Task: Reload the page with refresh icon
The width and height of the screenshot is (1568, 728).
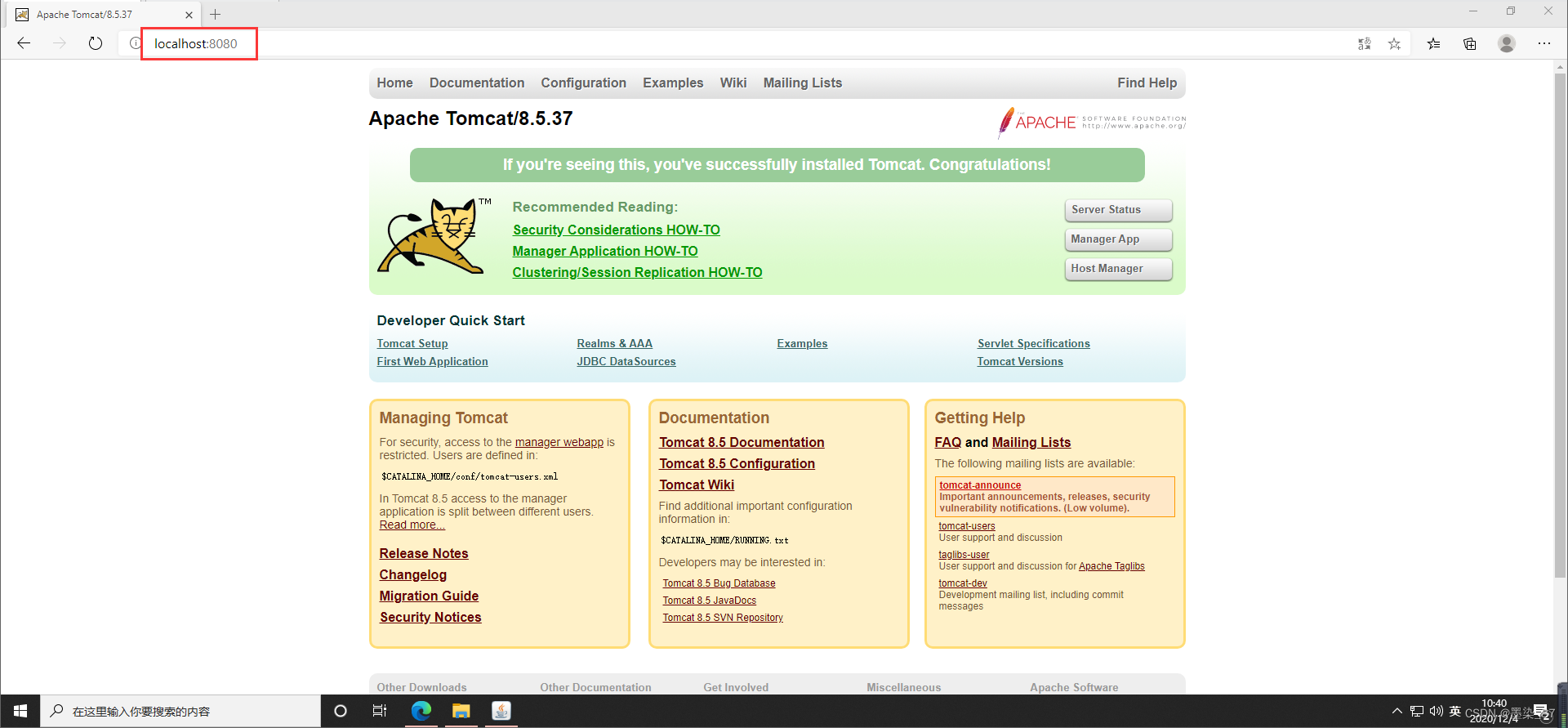Action: click(96, 43)
